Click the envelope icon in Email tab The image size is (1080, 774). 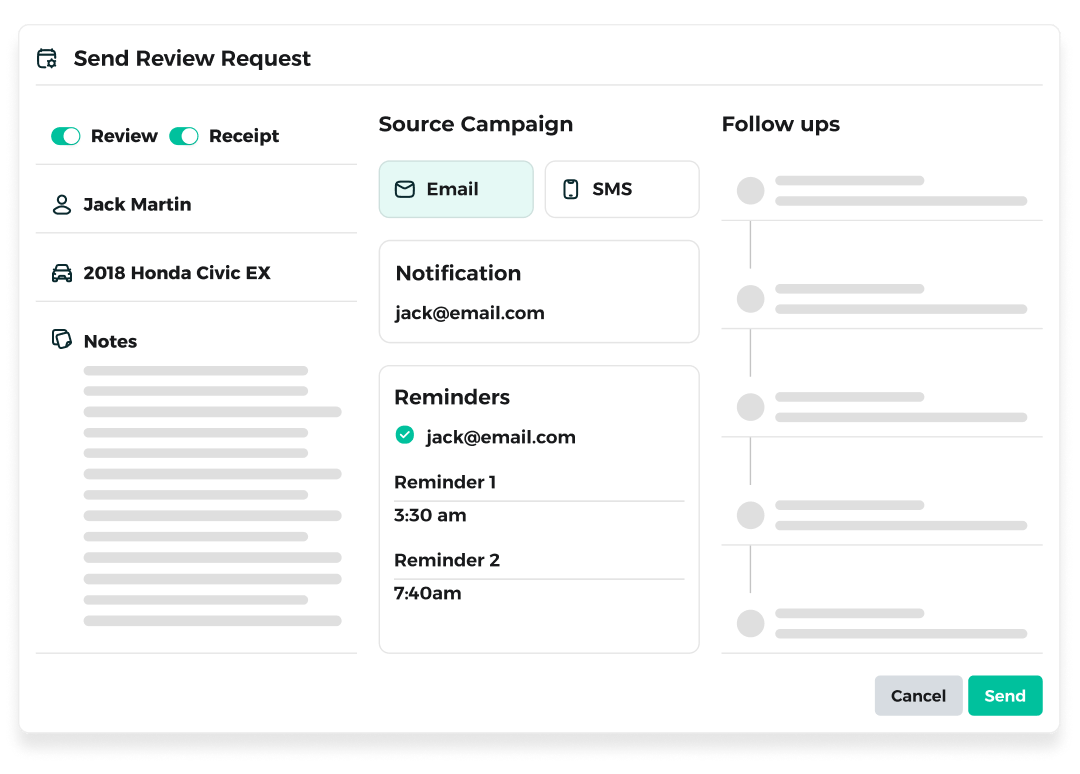(405, 189)
